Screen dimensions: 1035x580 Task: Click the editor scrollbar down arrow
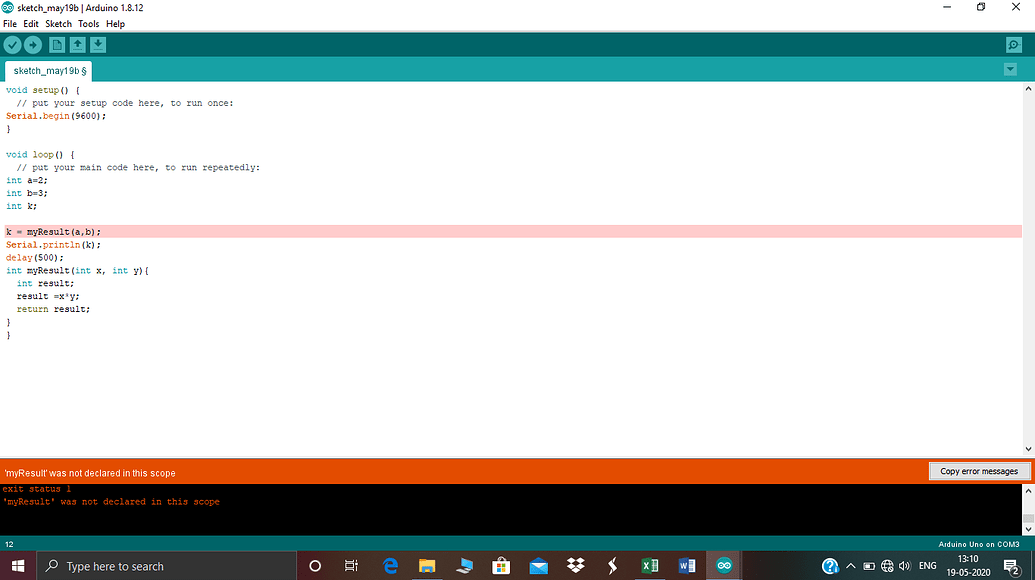[1028, 449]
